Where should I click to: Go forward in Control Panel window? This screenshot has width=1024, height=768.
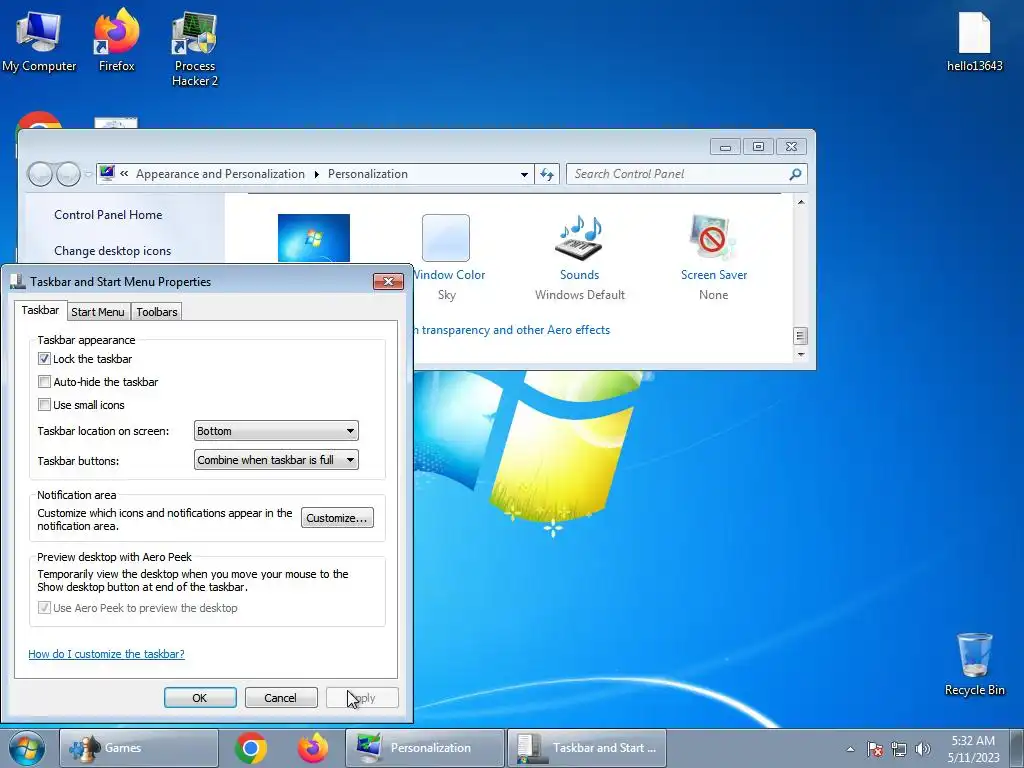68,174
